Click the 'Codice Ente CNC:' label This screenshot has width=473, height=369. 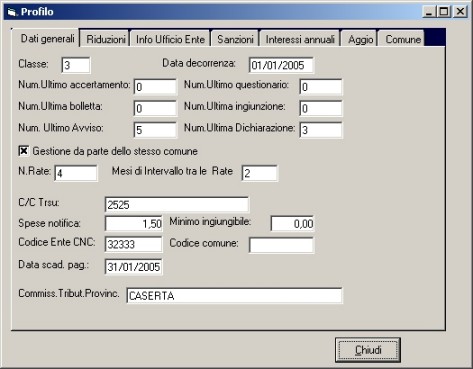(x=57, y=242)
